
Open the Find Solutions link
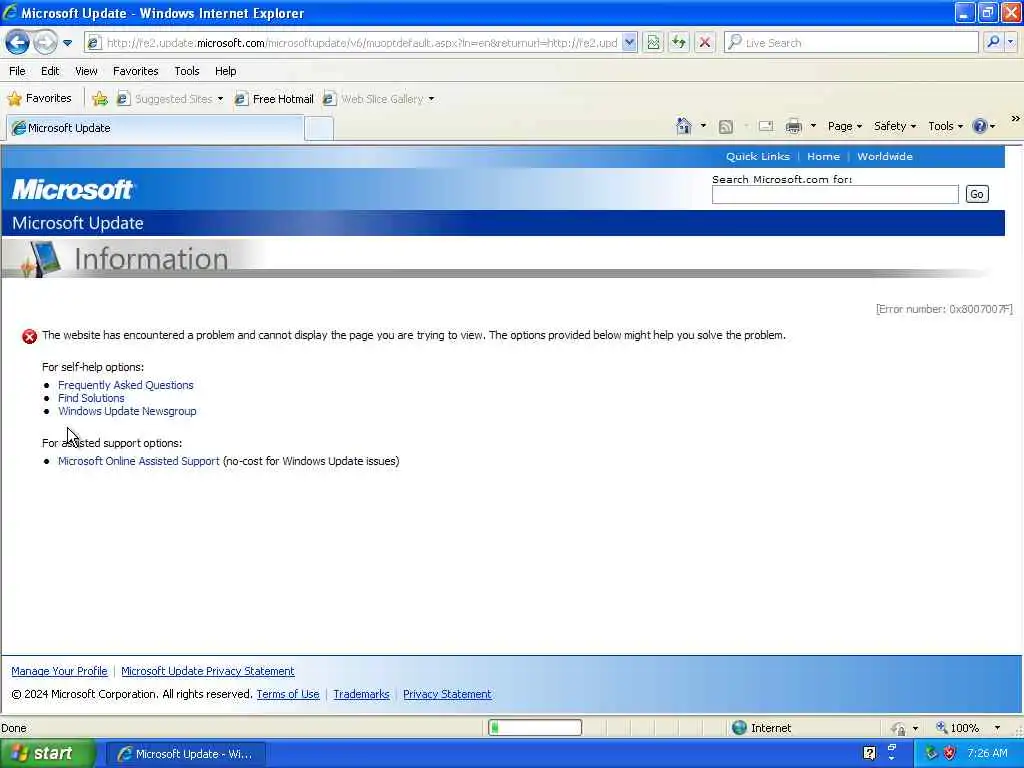click(x=91, y=398)
